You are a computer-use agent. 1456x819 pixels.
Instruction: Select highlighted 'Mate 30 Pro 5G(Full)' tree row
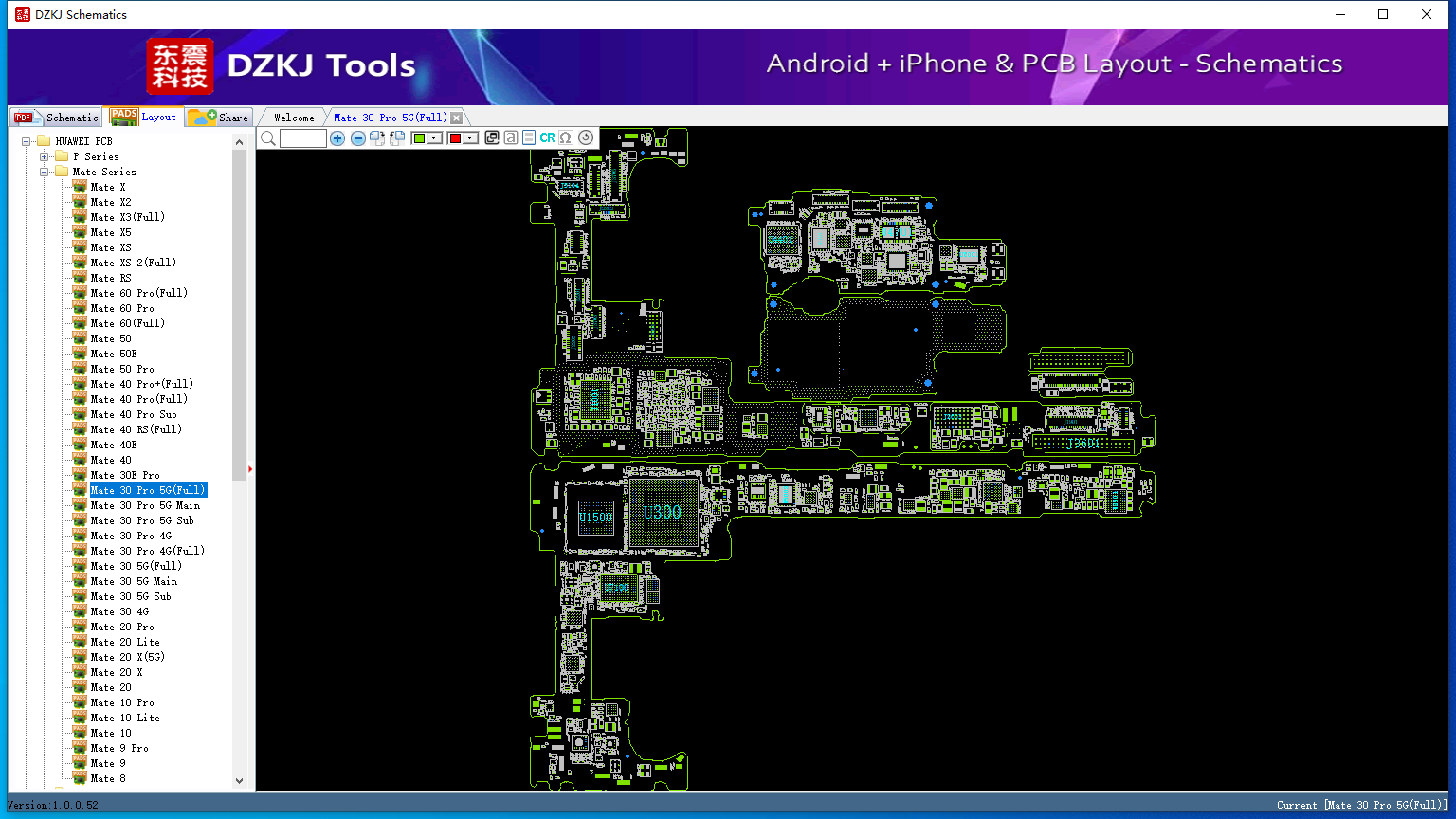tap(148, 490)
